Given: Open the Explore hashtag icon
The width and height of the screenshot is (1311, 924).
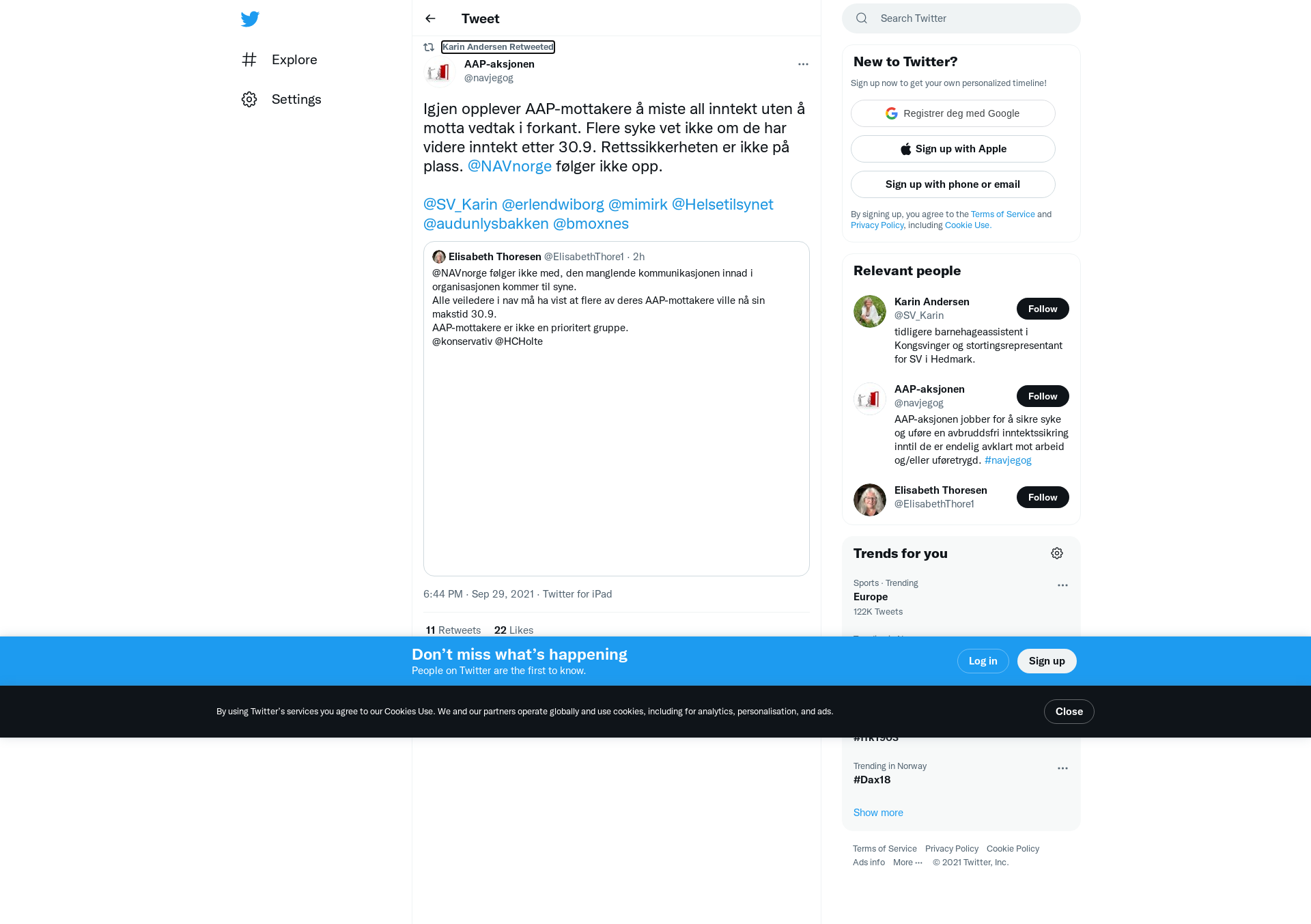Looking at the screenshot, I should (249, 59).
